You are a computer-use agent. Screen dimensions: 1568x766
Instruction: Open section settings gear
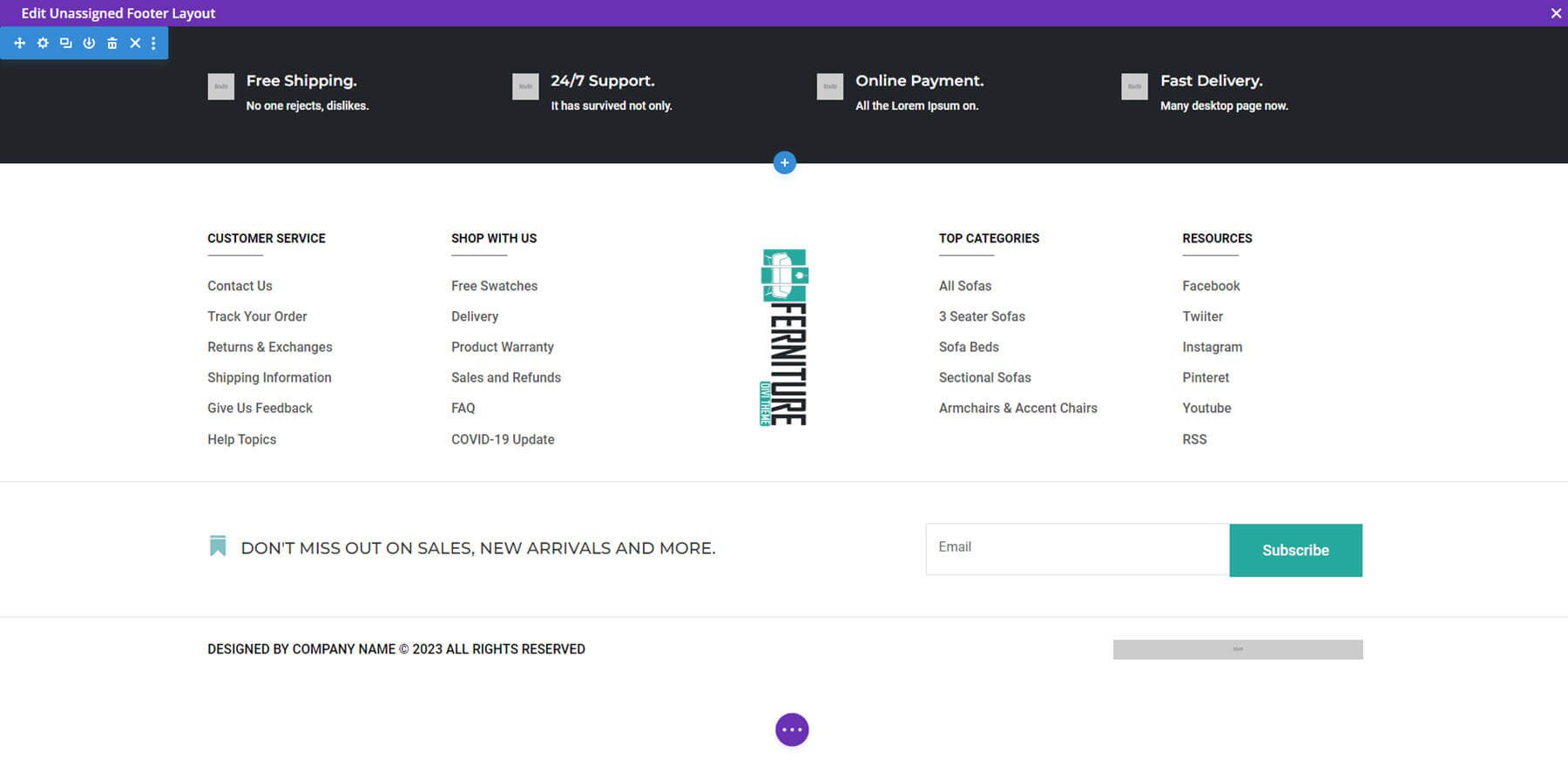point(43,43)
